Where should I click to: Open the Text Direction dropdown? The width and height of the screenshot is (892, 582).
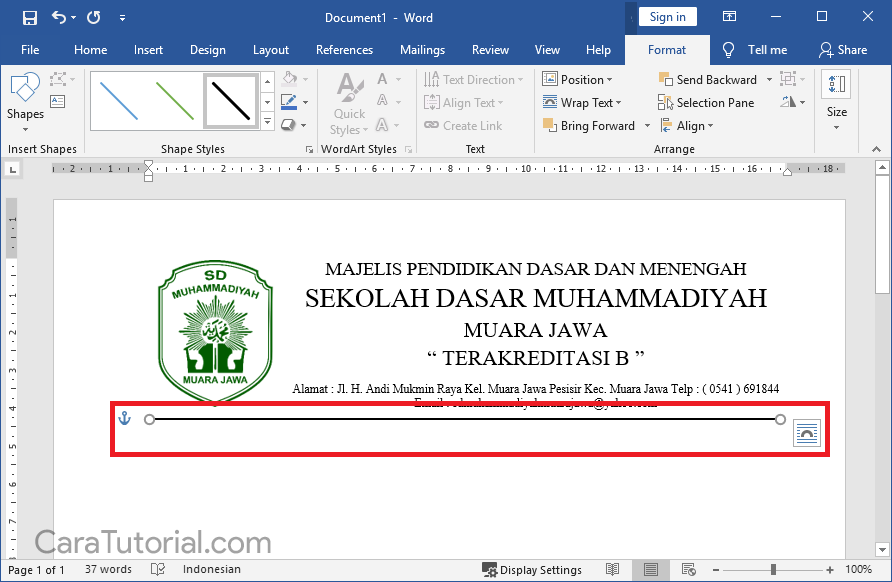[x=473, y=80]
